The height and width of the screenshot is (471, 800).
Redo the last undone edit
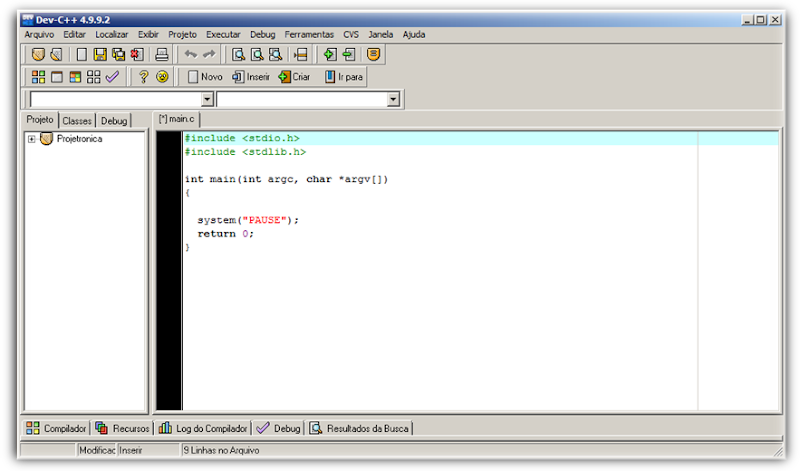209,54
